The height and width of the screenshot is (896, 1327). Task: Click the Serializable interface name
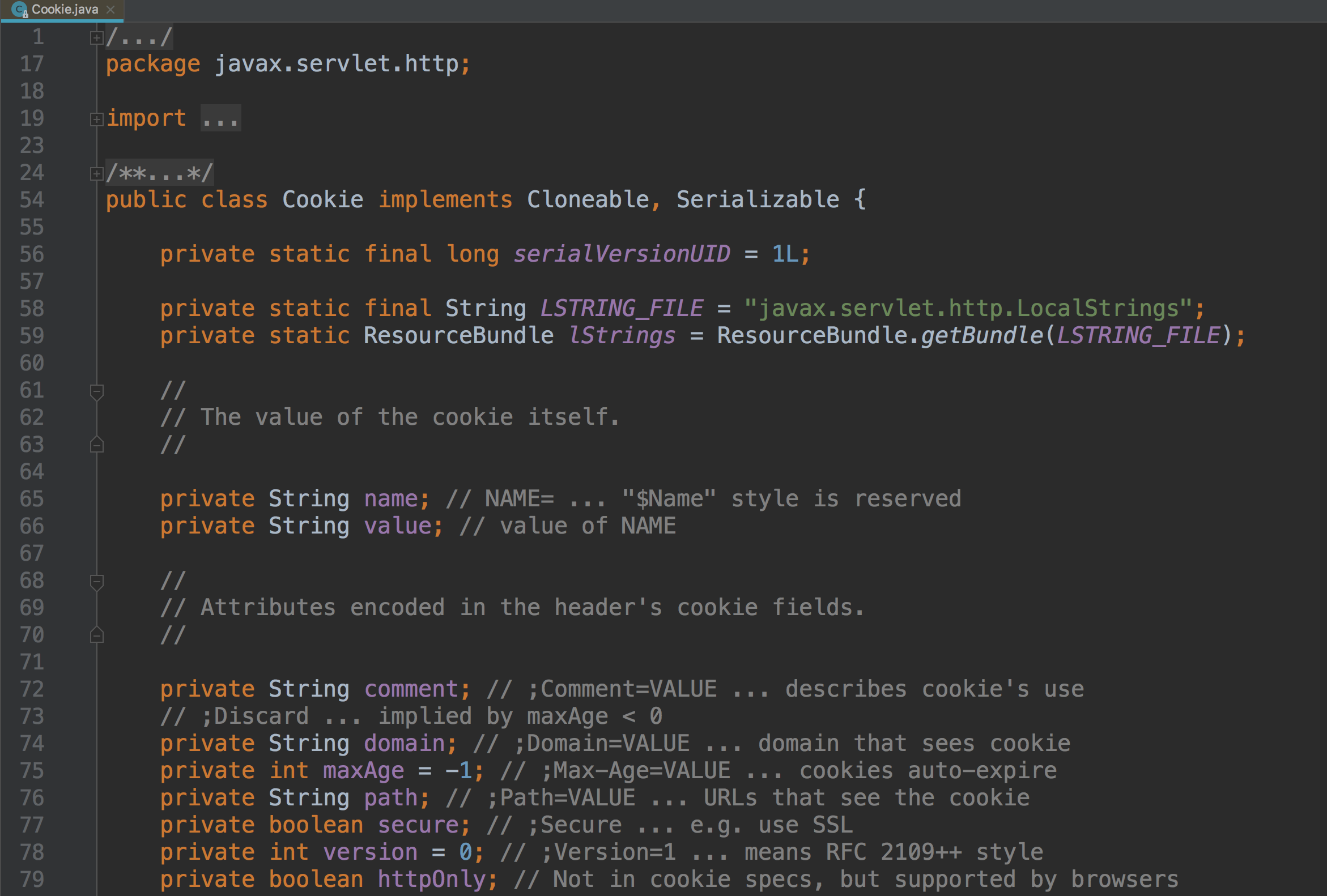[758, 200]
